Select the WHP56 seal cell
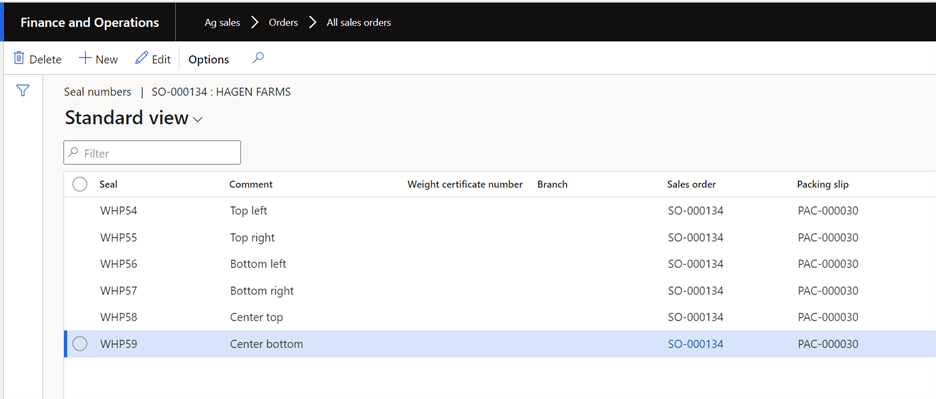Viewport: 936px width, 399px height. point(119,264)
